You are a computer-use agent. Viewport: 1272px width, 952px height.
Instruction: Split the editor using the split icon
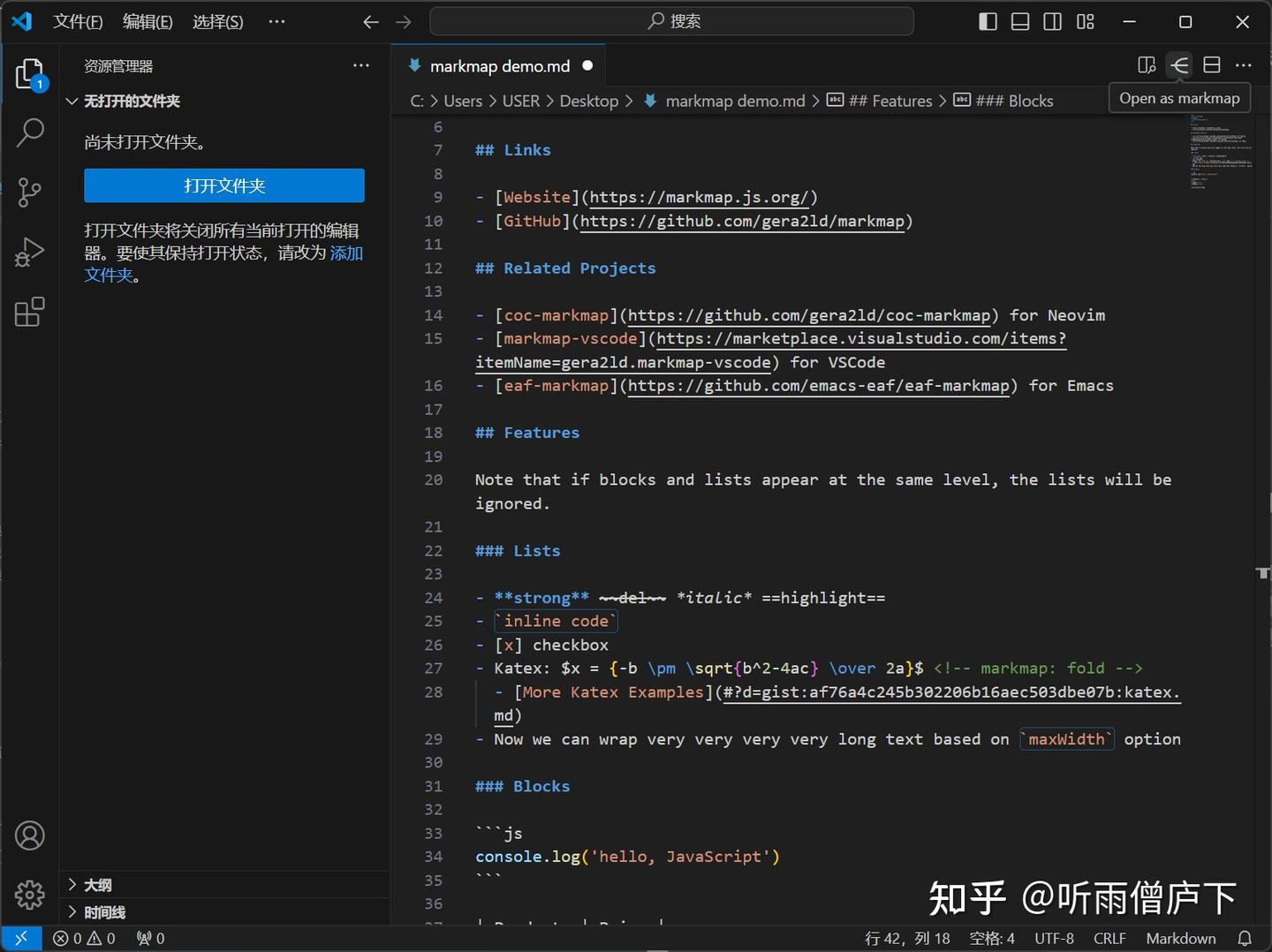coord(1211,64)
